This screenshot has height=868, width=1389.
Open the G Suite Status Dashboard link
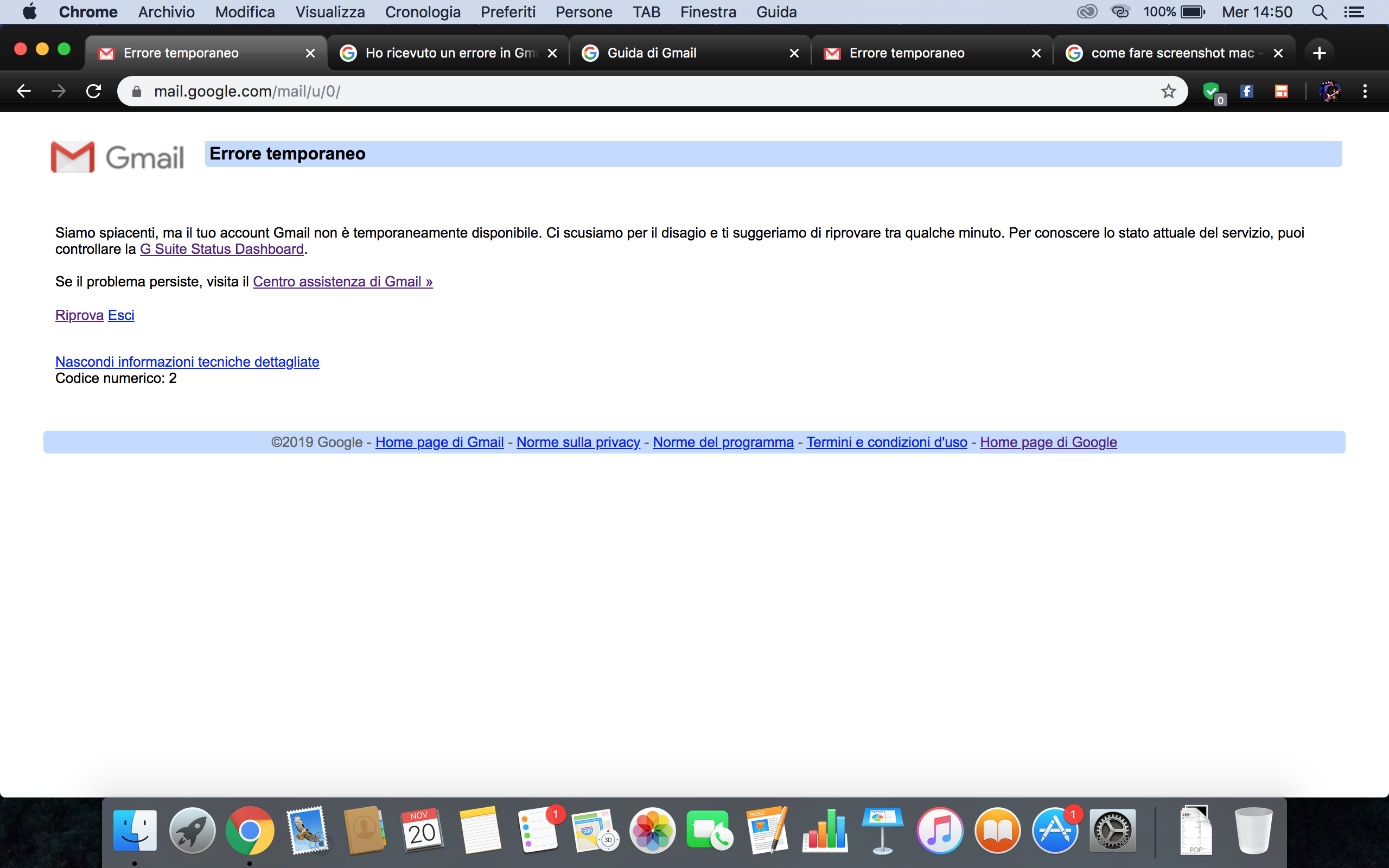pyautogui.click(x=221, y=249)
